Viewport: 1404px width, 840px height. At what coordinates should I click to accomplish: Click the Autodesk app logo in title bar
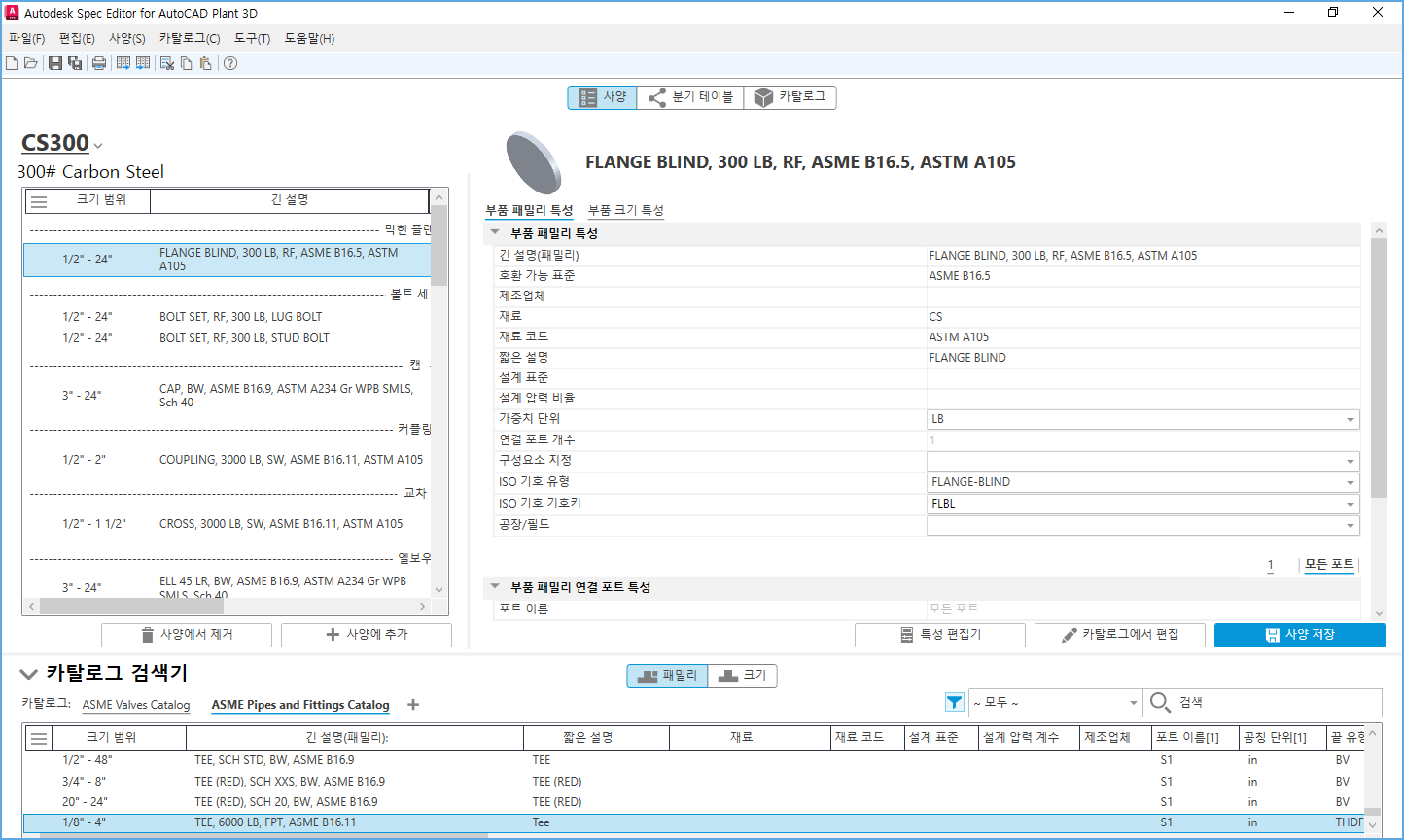coord(13,13)
